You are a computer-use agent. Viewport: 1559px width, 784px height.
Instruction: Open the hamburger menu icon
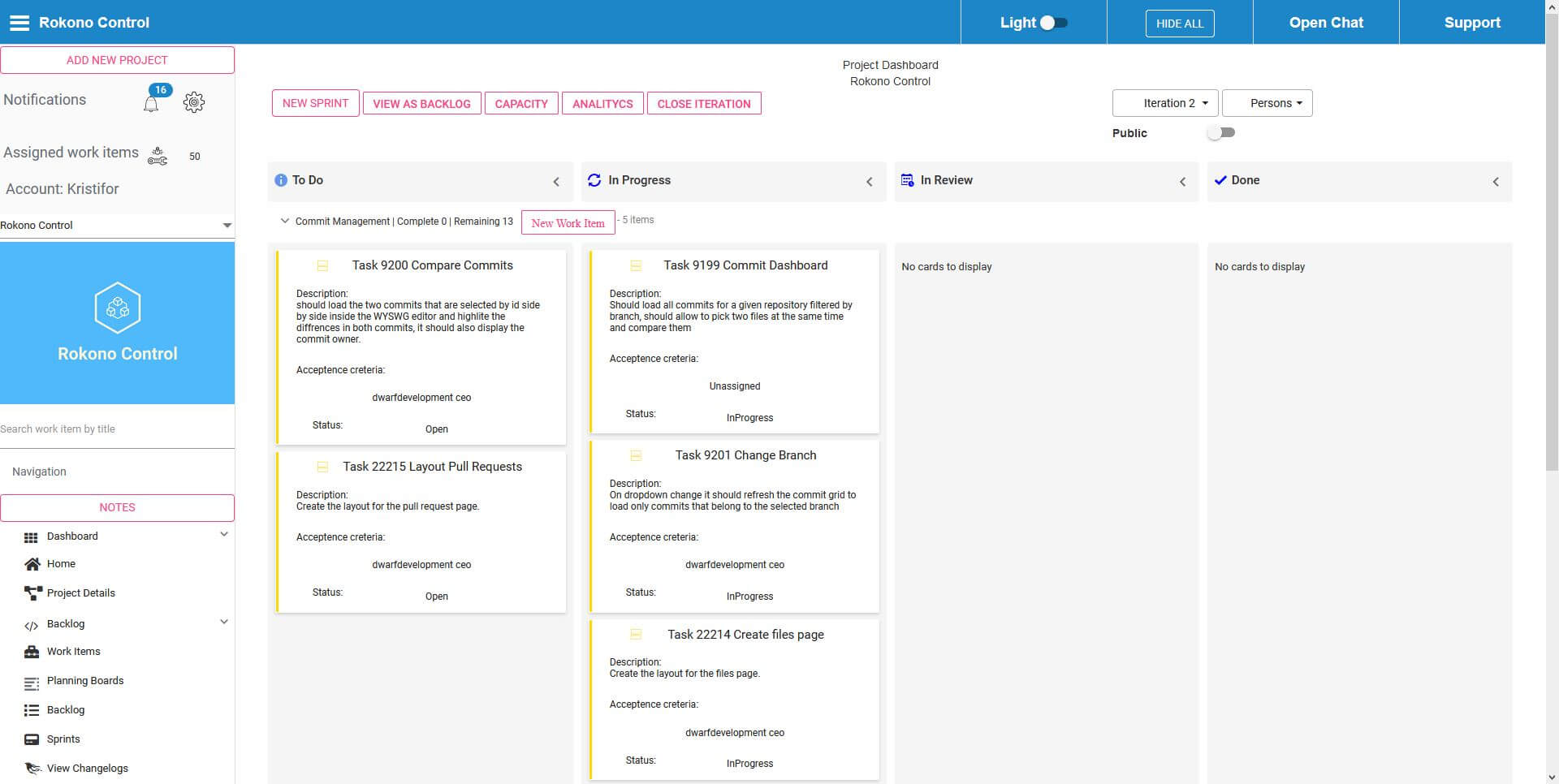tap(19, 23)
